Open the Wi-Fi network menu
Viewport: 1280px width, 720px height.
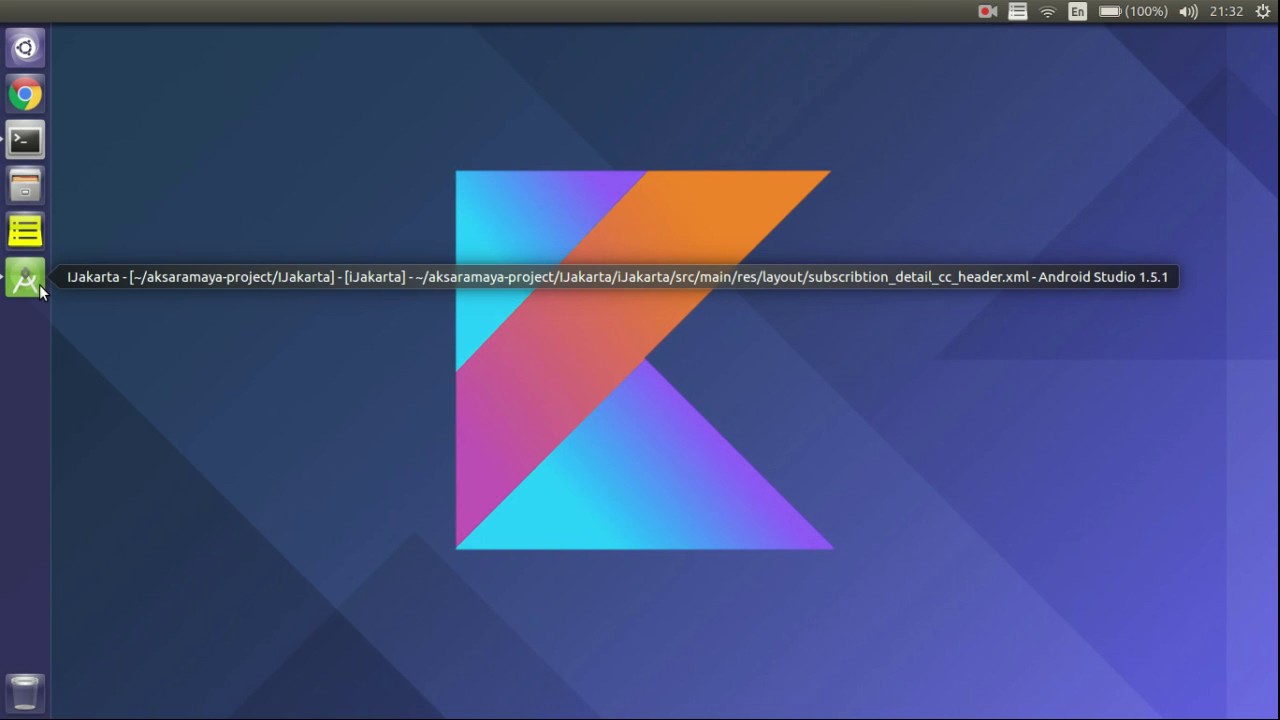click(1048, 12)
